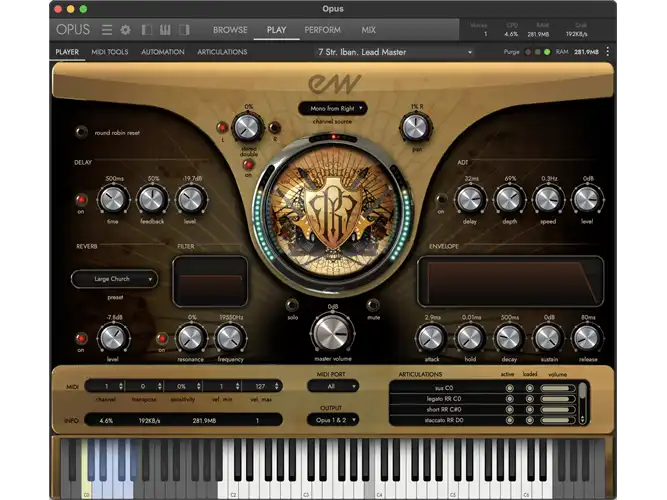Click the ADT level knob
The image size is (667, 500).
pyautogui.click(x=587, y=200)
